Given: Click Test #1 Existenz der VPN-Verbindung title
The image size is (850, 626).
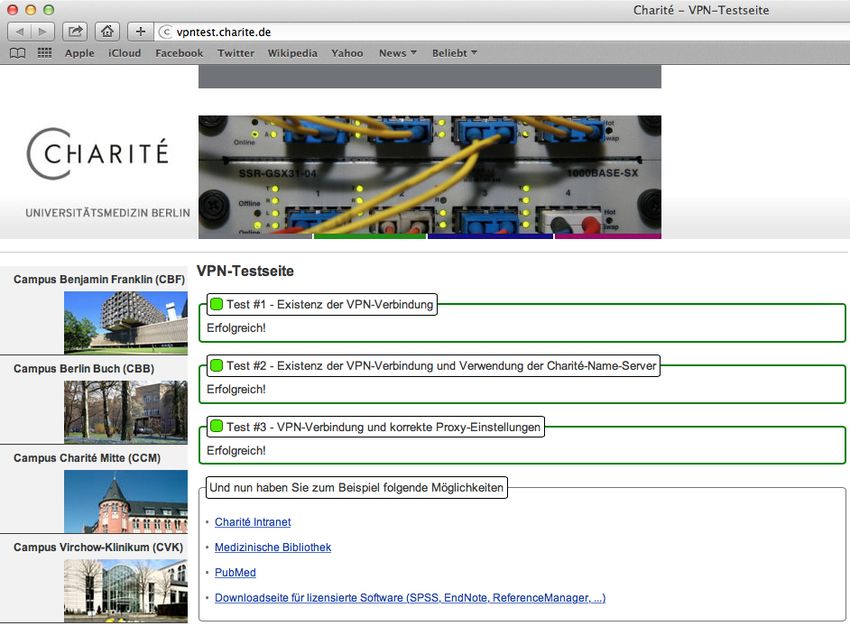Looking at the screenshot, I should click(330, 305).
